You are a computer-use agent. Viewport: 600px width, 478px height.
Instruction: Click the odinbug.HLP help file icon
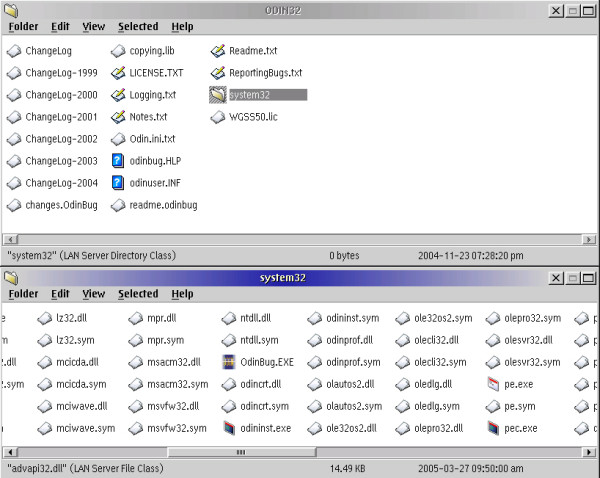118,161
